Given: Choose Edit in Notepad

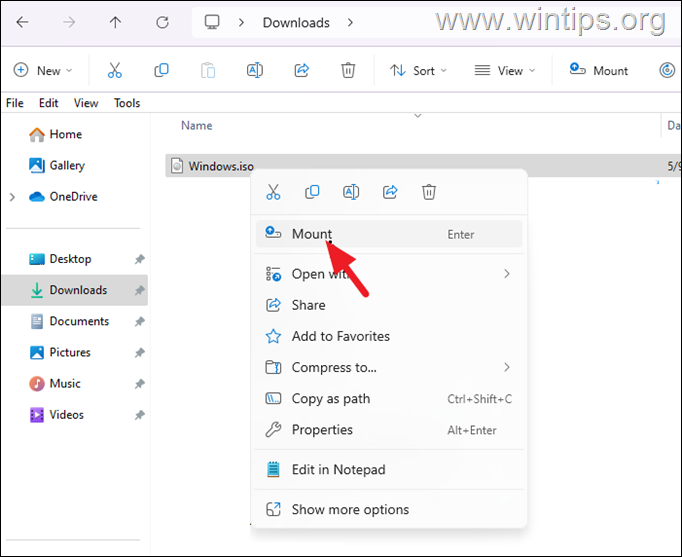Looking at the screenshot, I should (x=389, y=470).
